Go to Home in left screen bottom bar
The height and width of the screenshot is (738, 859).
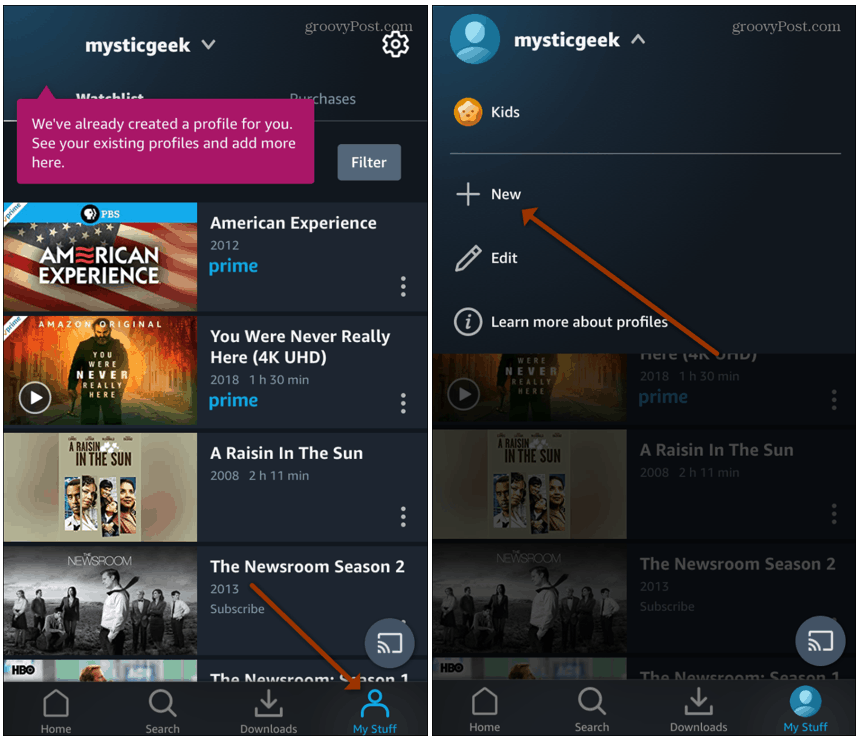coord(56,711)
